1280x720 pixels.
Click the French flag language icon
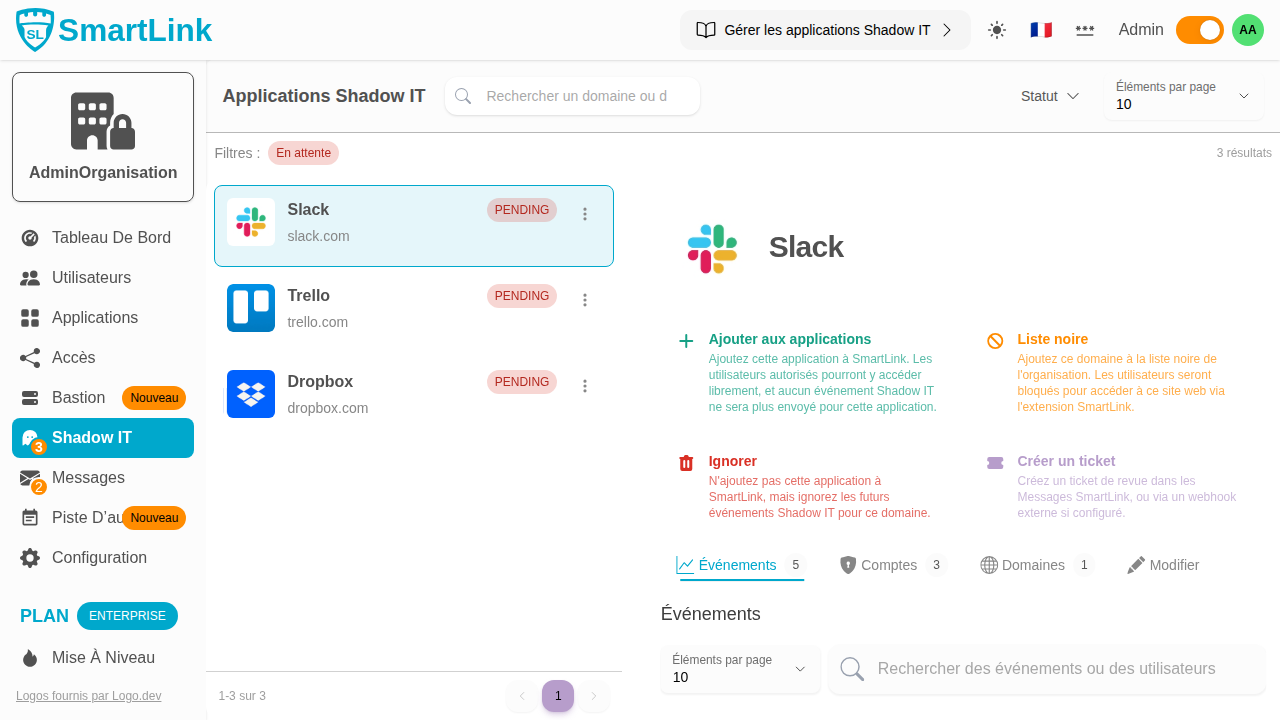point(1041,30)
